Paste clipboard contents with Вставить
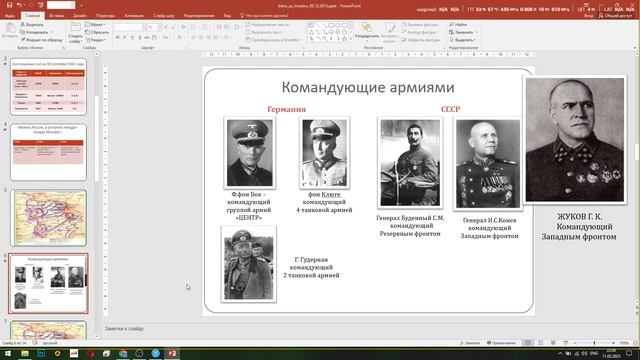 click(x=10, y=31)
